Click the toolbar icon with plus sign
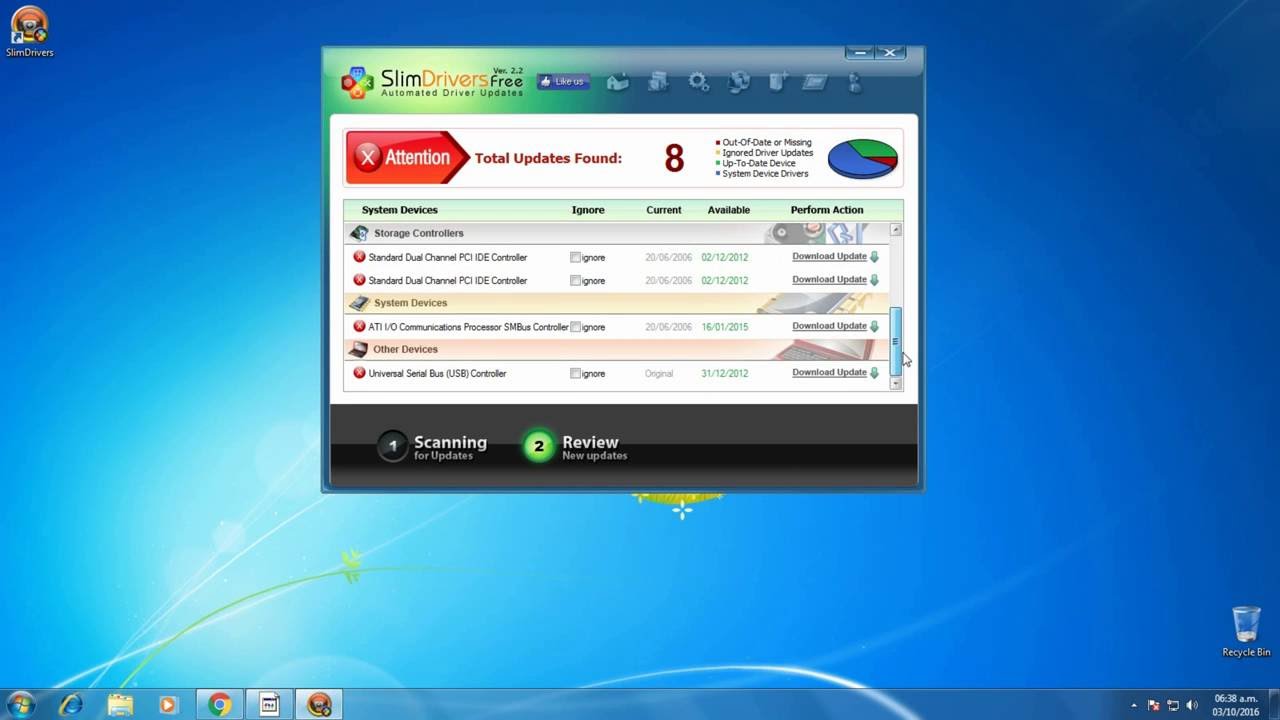This screenshot has width=1280, height=720. (x=778, y=82)
